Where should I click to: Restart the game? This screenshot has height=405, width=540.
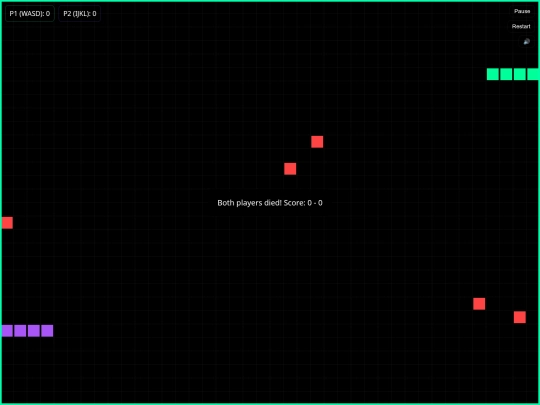pyautogui.click(x=521, y=27)
